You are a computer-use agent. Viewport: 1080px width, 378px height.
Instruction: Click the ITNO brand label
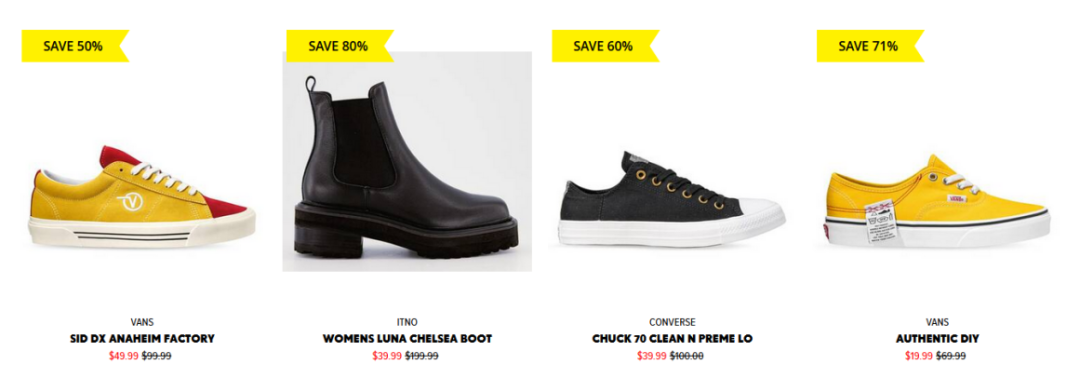point(407,322)
